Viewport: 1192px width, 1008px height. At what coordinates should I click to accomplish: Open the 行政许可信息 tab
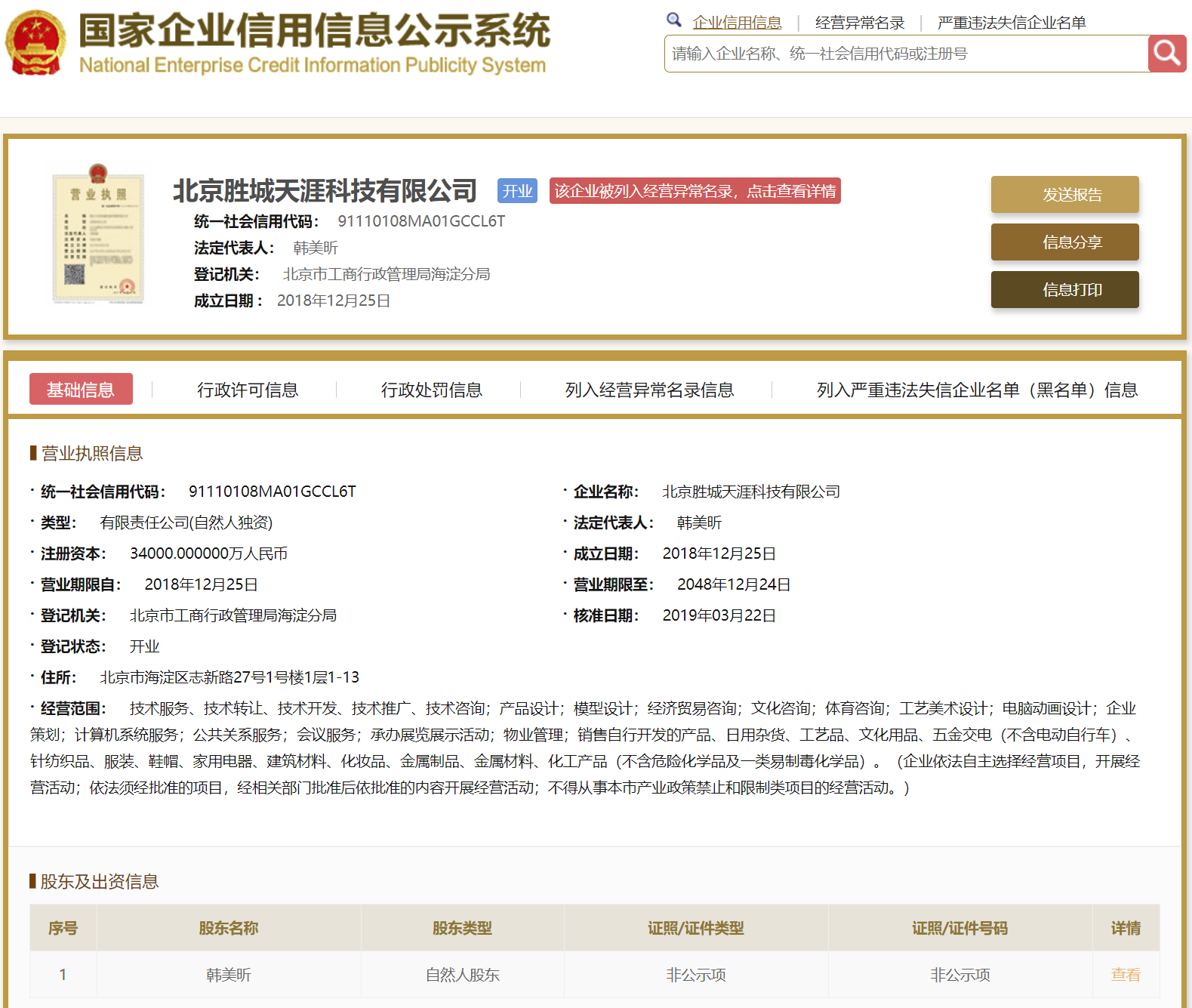tap(248, 390)
